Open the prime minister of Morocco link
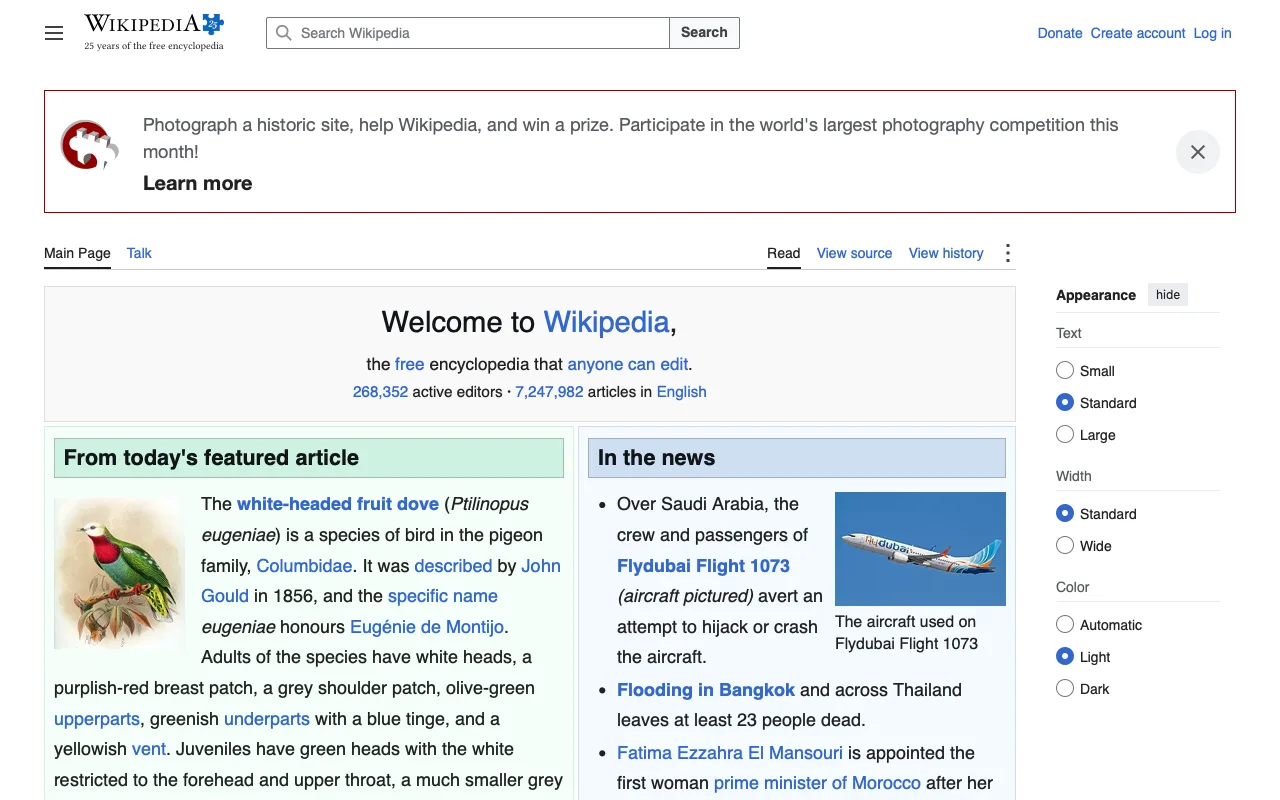This screenshot has height=800, width=1280. [817, 783]
